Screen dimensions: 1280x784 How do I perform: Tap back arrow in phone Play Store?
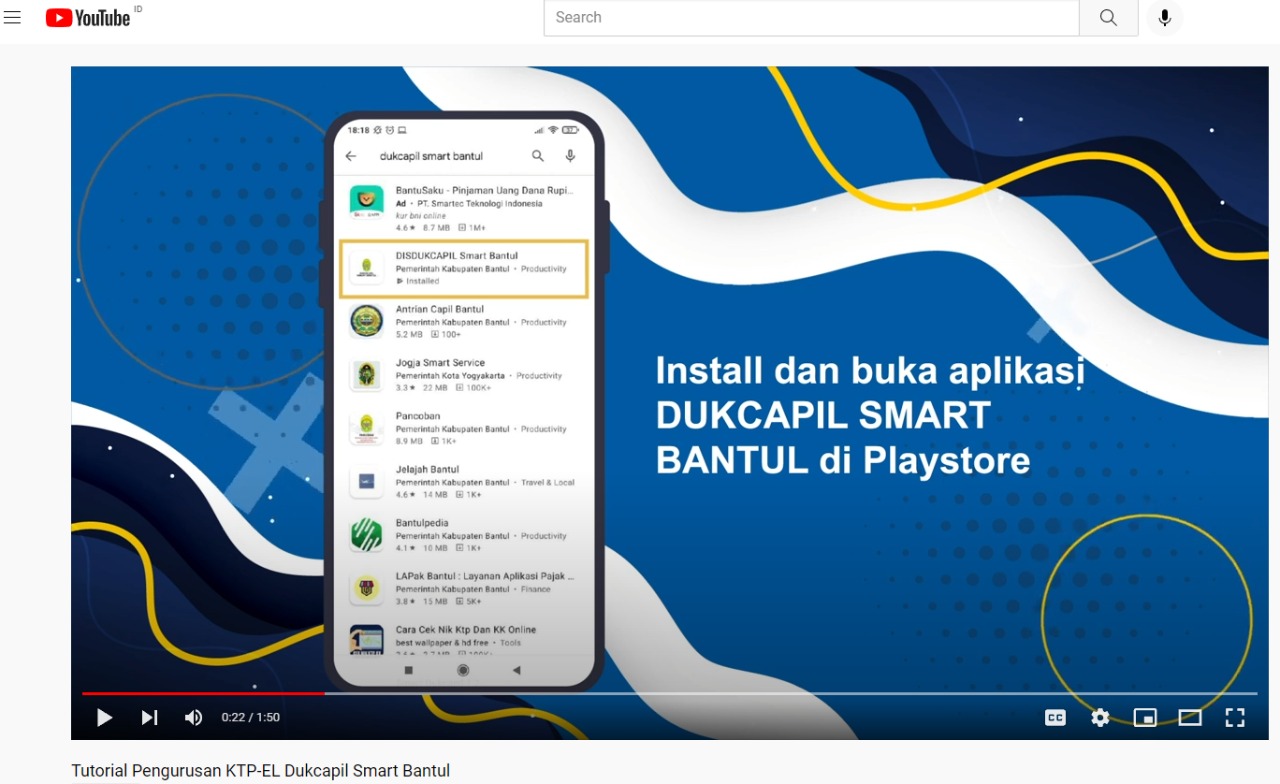click(351, 156)
